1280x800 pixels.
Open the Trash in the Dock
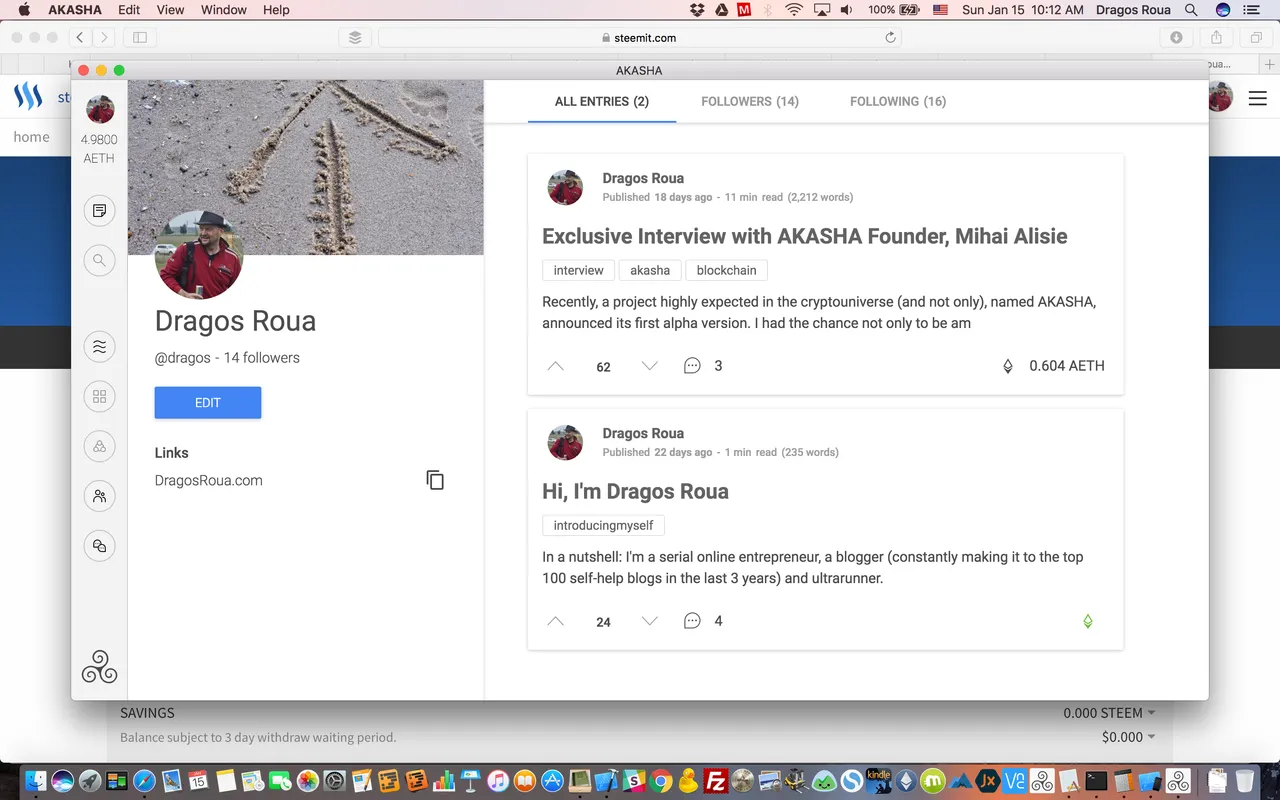click(x=1244, y=780)
